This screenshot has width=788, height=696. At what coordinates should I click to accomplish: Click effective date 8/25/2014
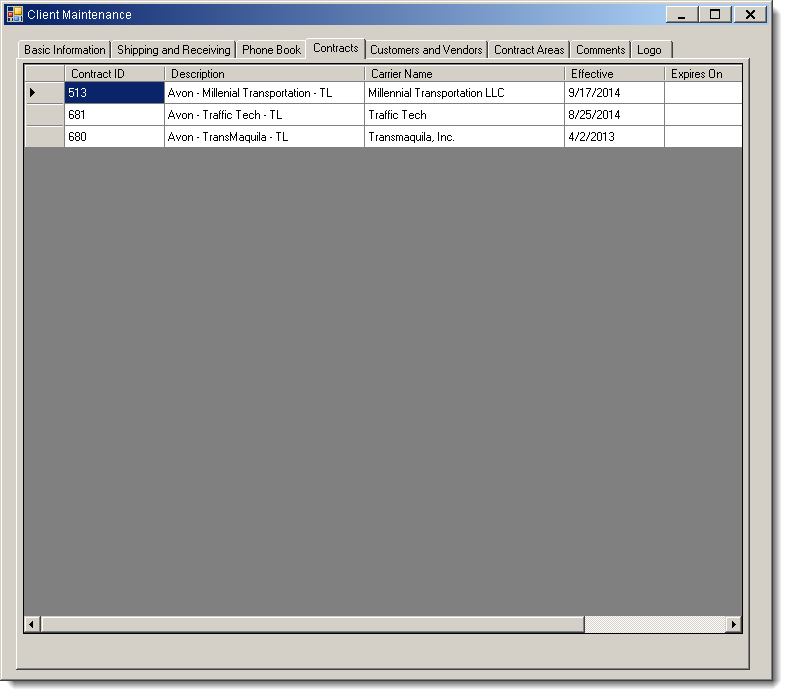tap(615, 115)
